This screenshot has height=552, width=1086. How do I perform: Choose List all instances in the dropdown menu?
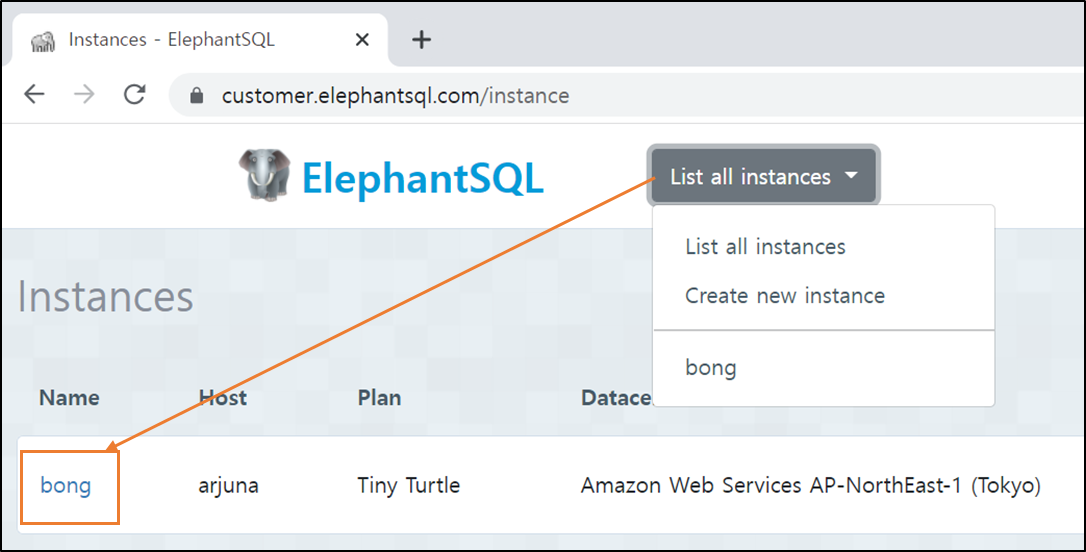point(765,247)
